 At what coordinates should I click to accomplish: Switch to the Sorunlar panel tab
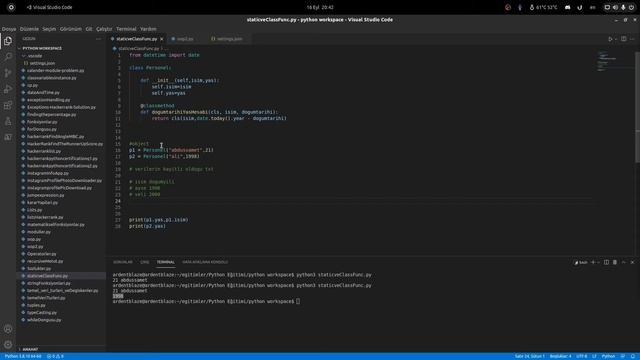(123, 262)
